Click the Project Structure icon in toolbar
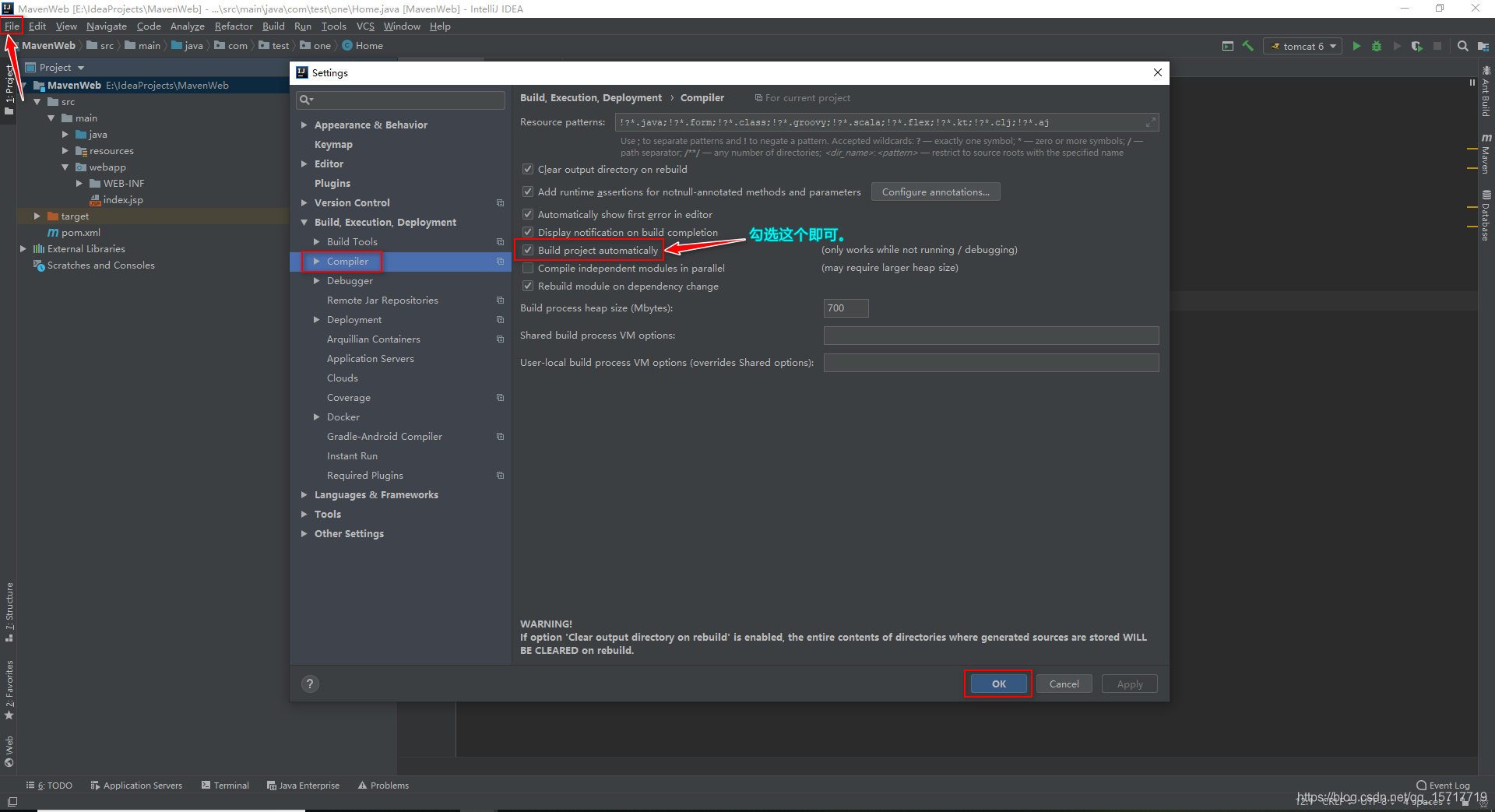 pyautogui.click(x=1483, y=47)
